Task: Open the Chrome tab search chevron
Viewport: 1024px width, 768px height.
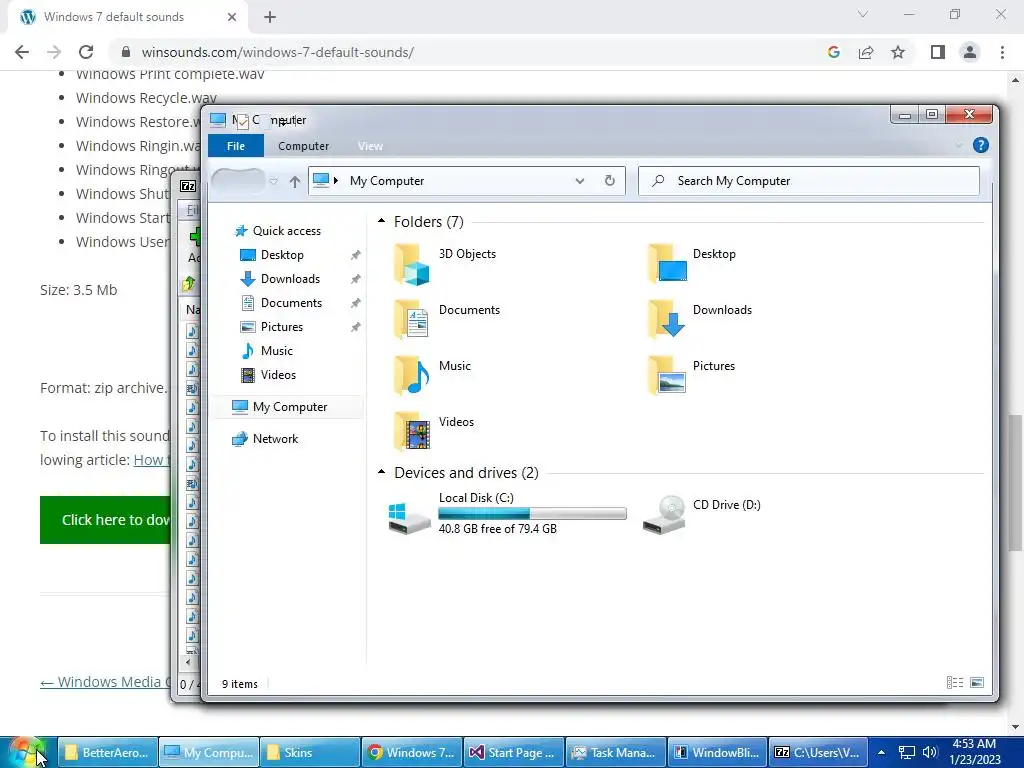Action: [x=863, y=14]
